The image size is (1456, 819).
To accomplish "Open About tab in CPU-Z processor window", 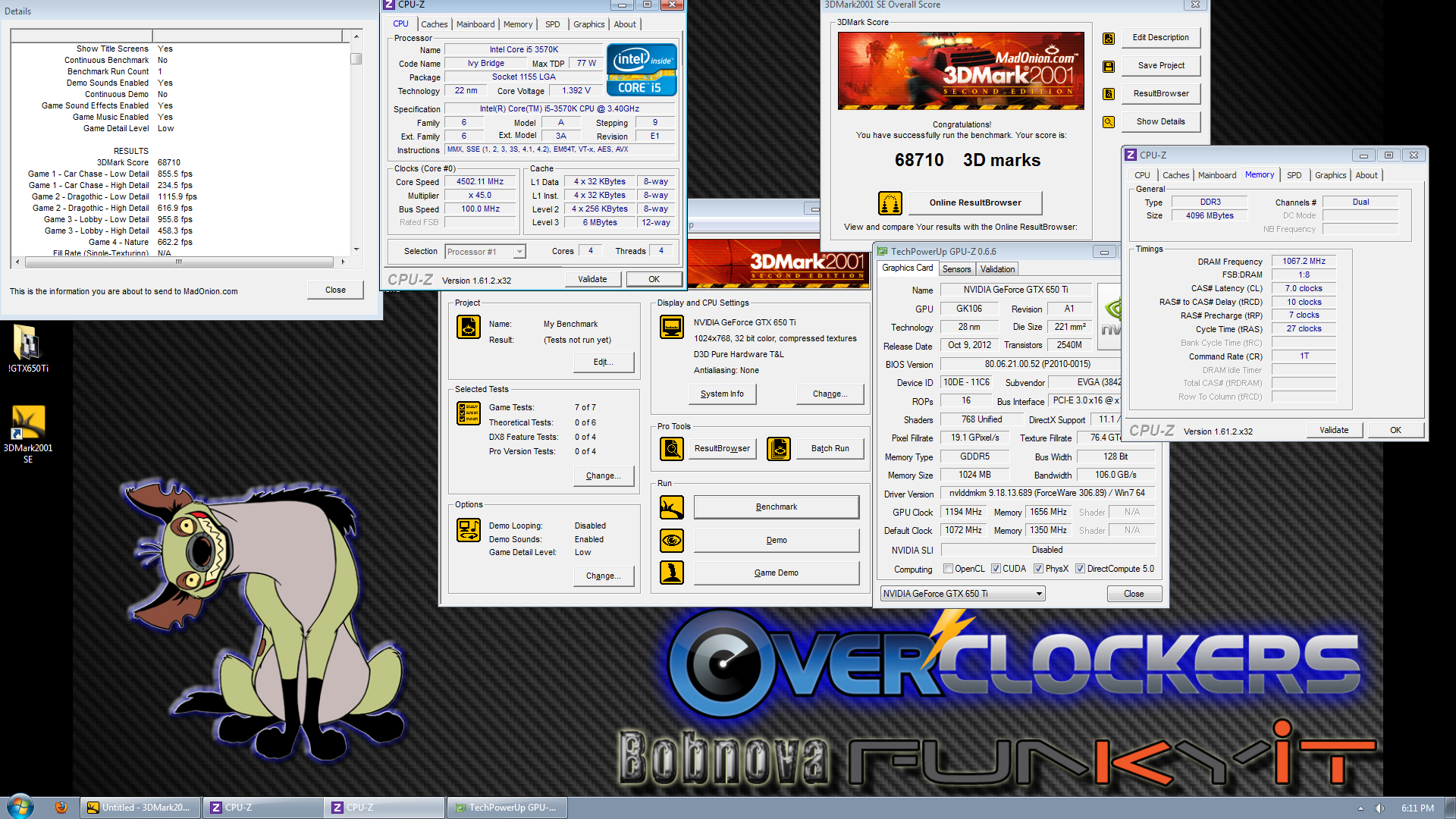I will coord(625,24).
